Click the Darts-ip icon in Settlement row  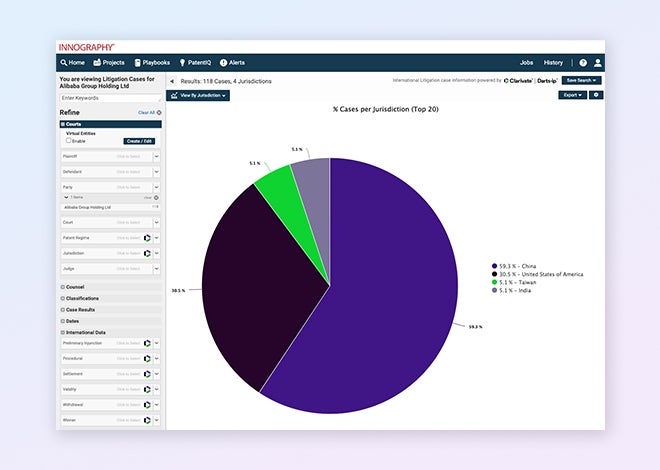tap(146, 373)
